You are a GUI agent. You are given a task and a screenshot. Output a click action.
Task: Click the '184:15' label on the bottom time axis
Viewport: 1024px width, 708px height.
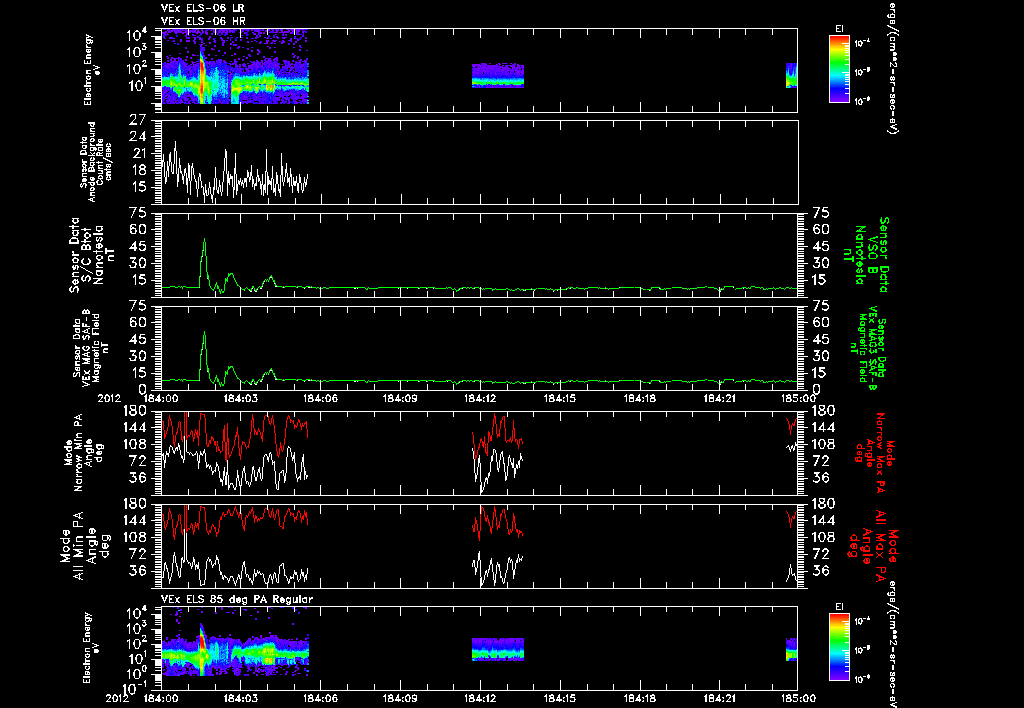560,698
